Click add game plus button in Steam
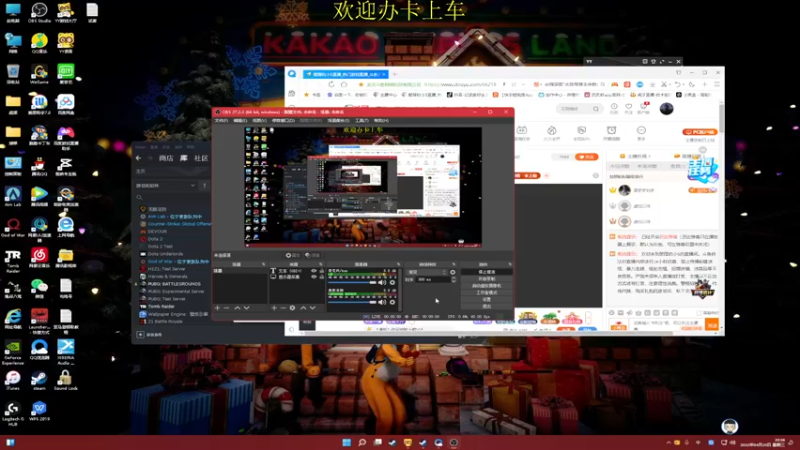This screenshot has height=450, width=800. (x=140, y=335)
